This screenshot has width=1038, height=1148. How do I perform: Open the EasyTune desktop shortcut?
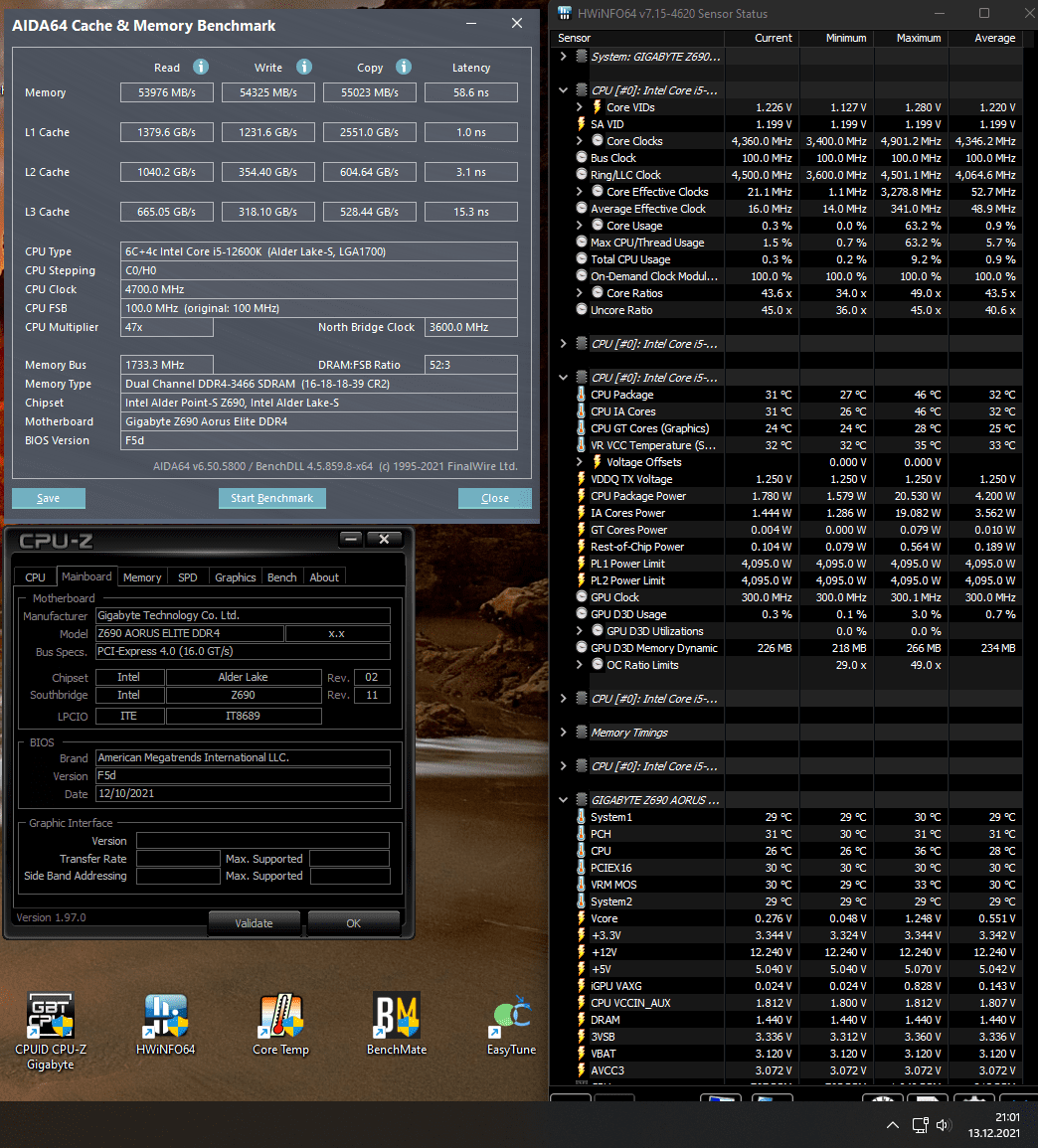pos(511,1024)
